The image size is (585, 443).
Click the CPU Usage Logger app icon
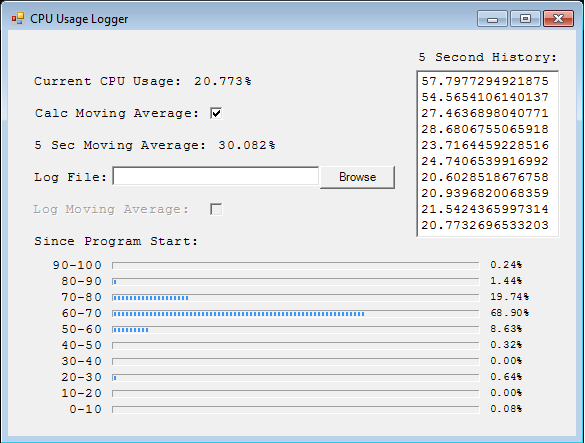coord(18,18)
